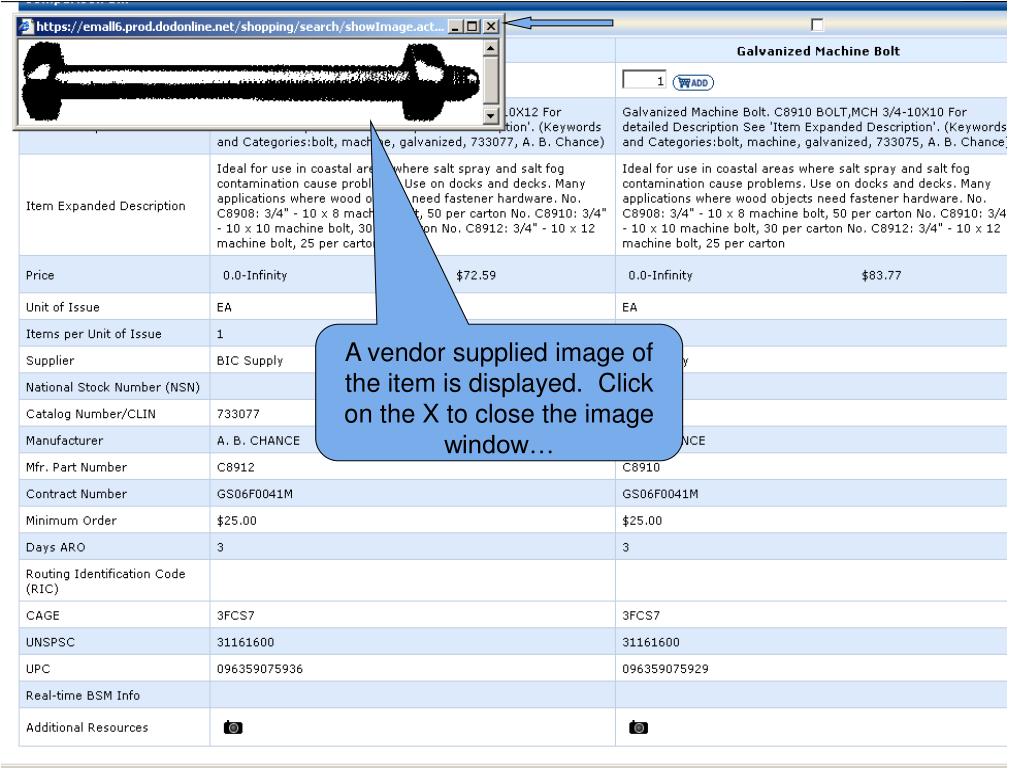Click Mfr. Part Number C8910
The image size is (1024, 768).
click(x=641, y=467)
